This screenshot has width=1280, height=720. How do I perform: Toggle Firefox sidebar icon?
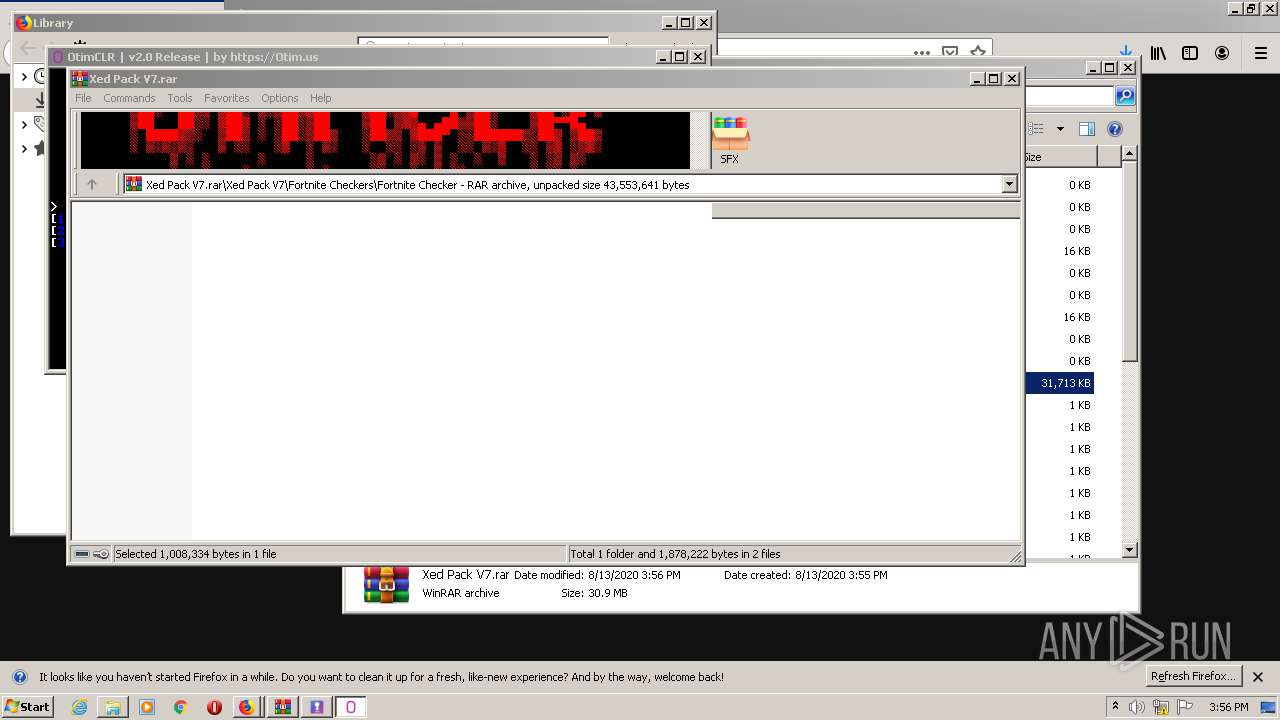pos(1190,53)
